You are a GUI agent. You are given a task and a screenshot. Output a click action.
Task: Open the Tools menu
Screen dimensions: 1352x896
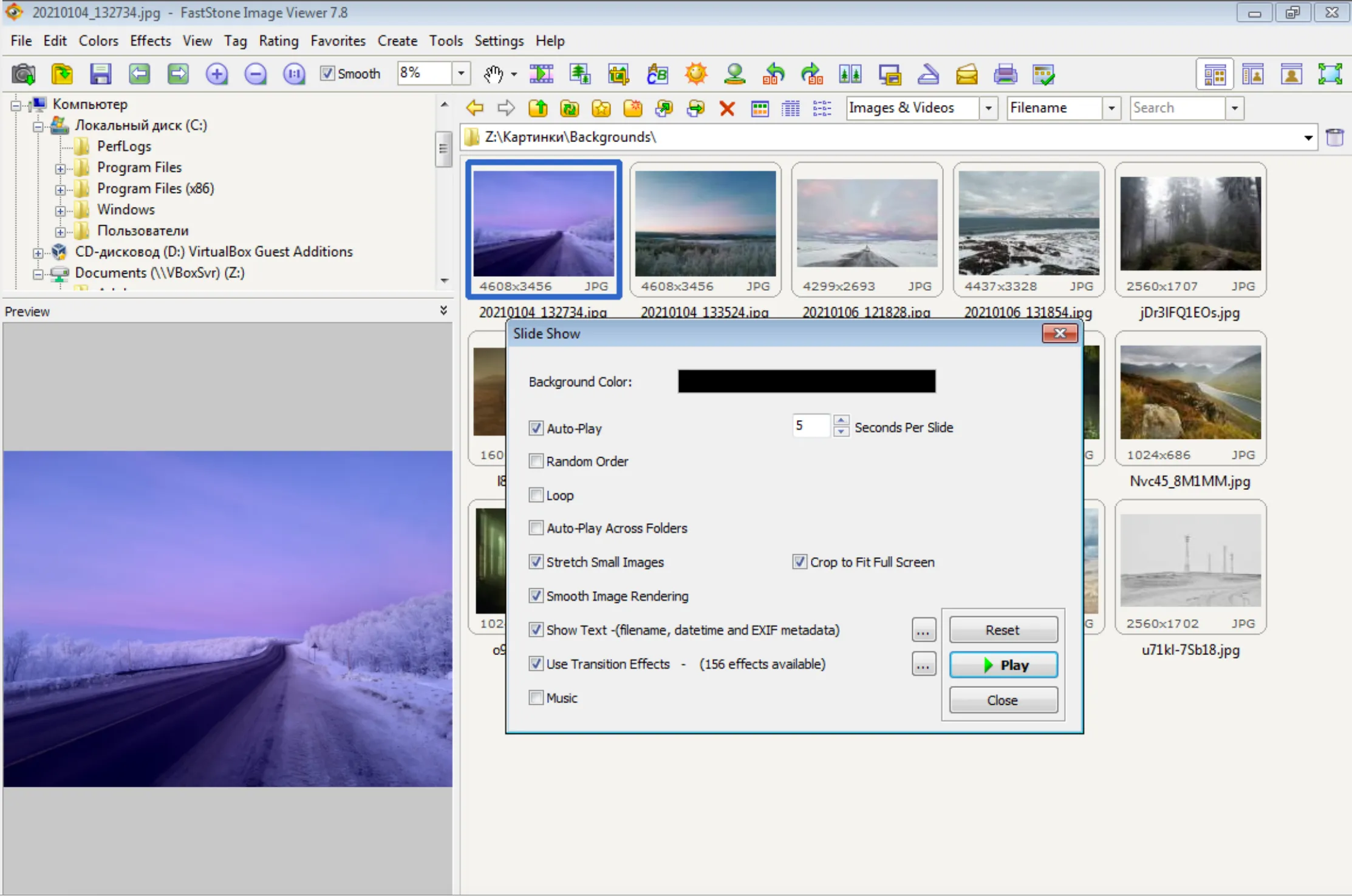(445, 41)
